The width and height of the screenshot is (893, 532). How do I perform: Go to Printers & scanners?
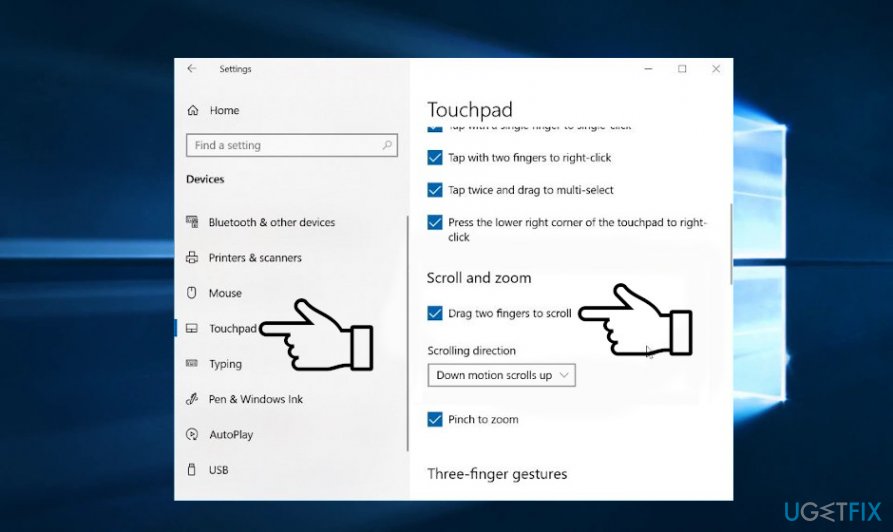255,257
